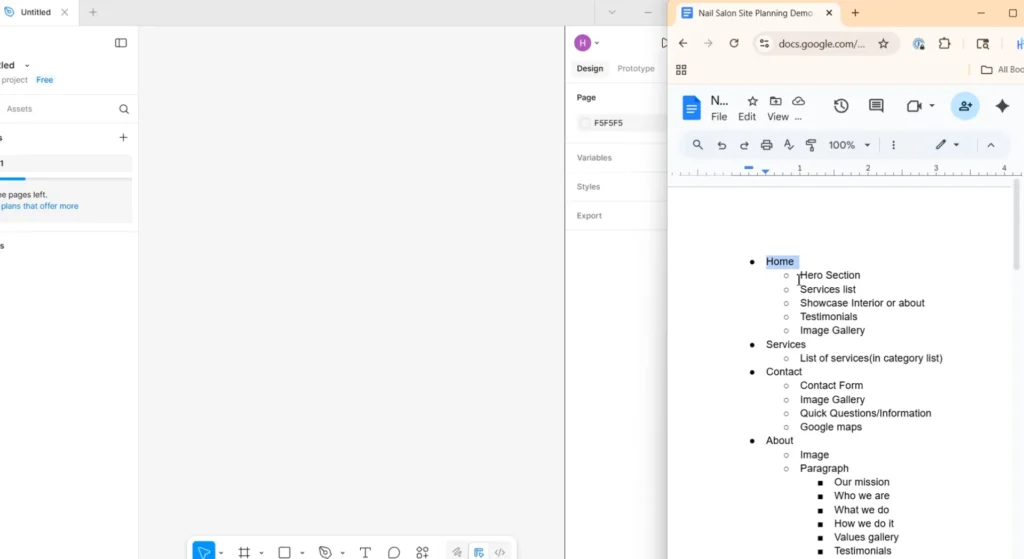Open Google Docs version history clock icon
The height and width of the screenshot is (559, 1024).
841,106
